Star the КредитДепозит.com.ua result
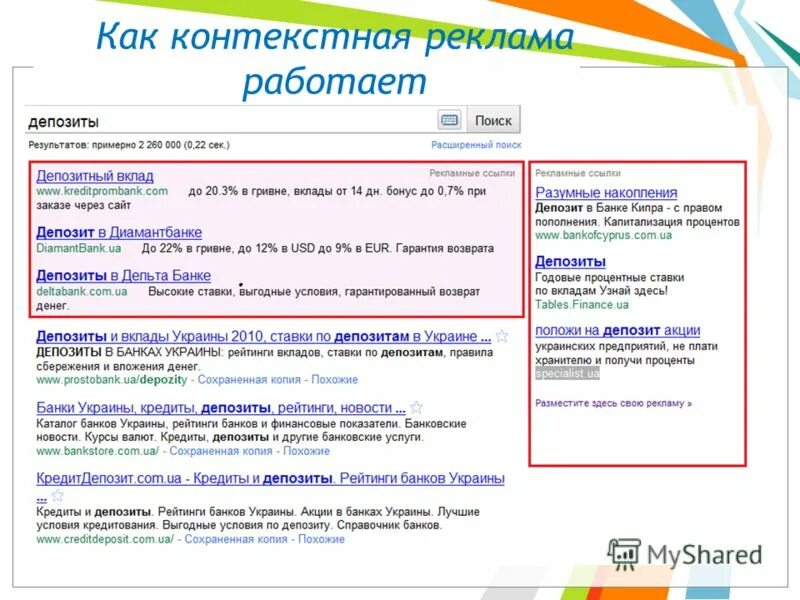800x600 pixels. 58,495
